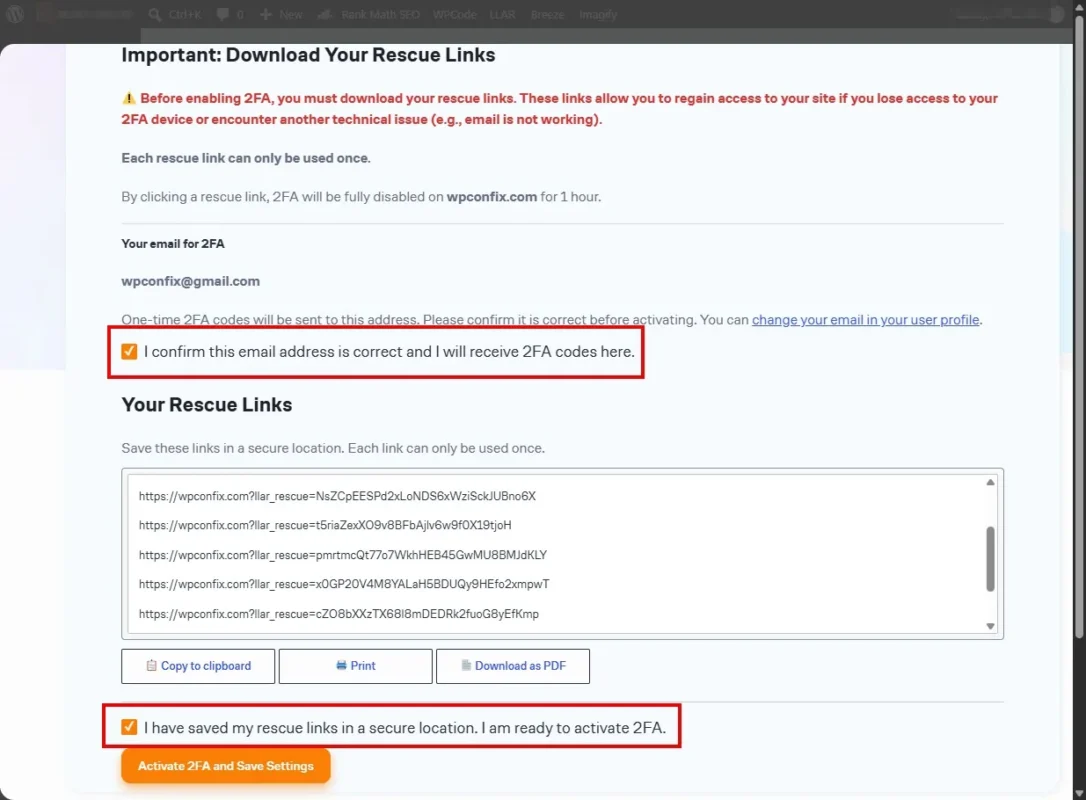Click rescue link ending pmrtmcQt77o7WkhHEB45GwMU8BMJdKLY
The height and width of the screenshot is (800, 1086).
[343, 555]
